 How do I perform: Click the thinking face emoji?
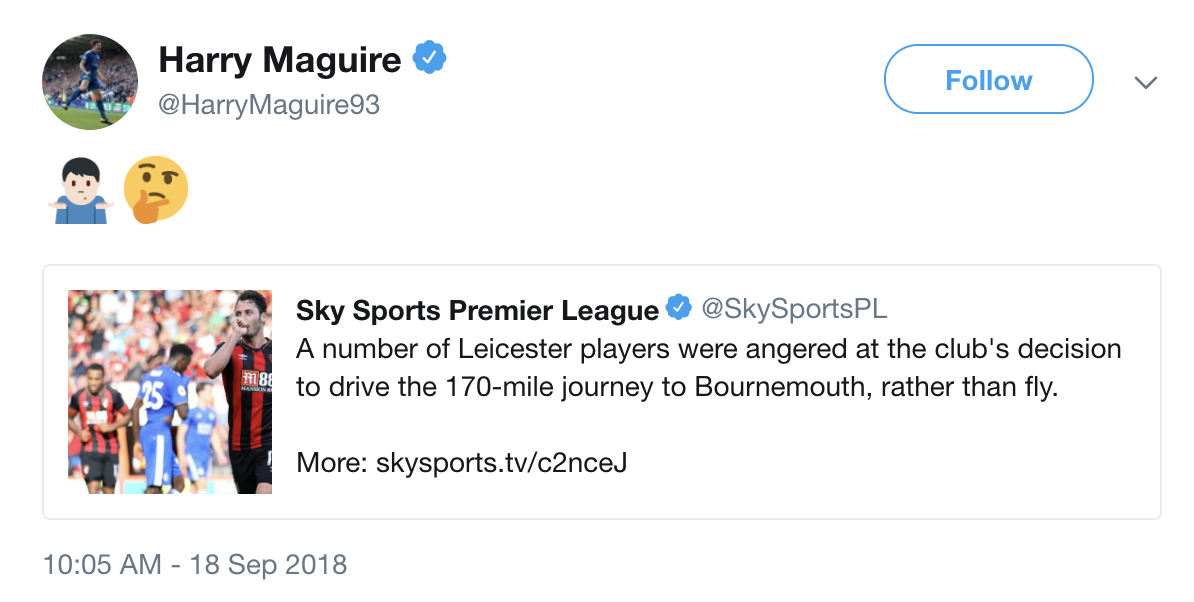155,190
